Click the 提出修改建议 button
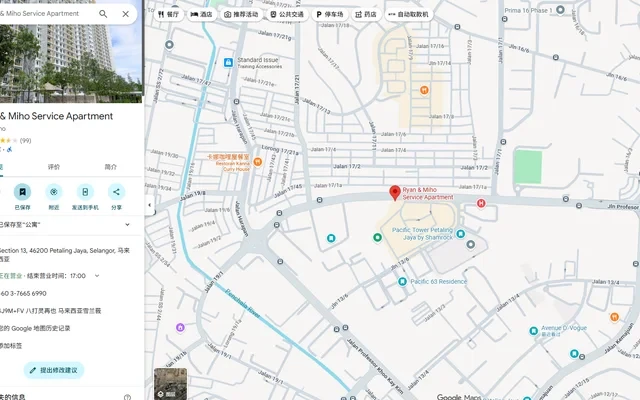 coord(54,370)
